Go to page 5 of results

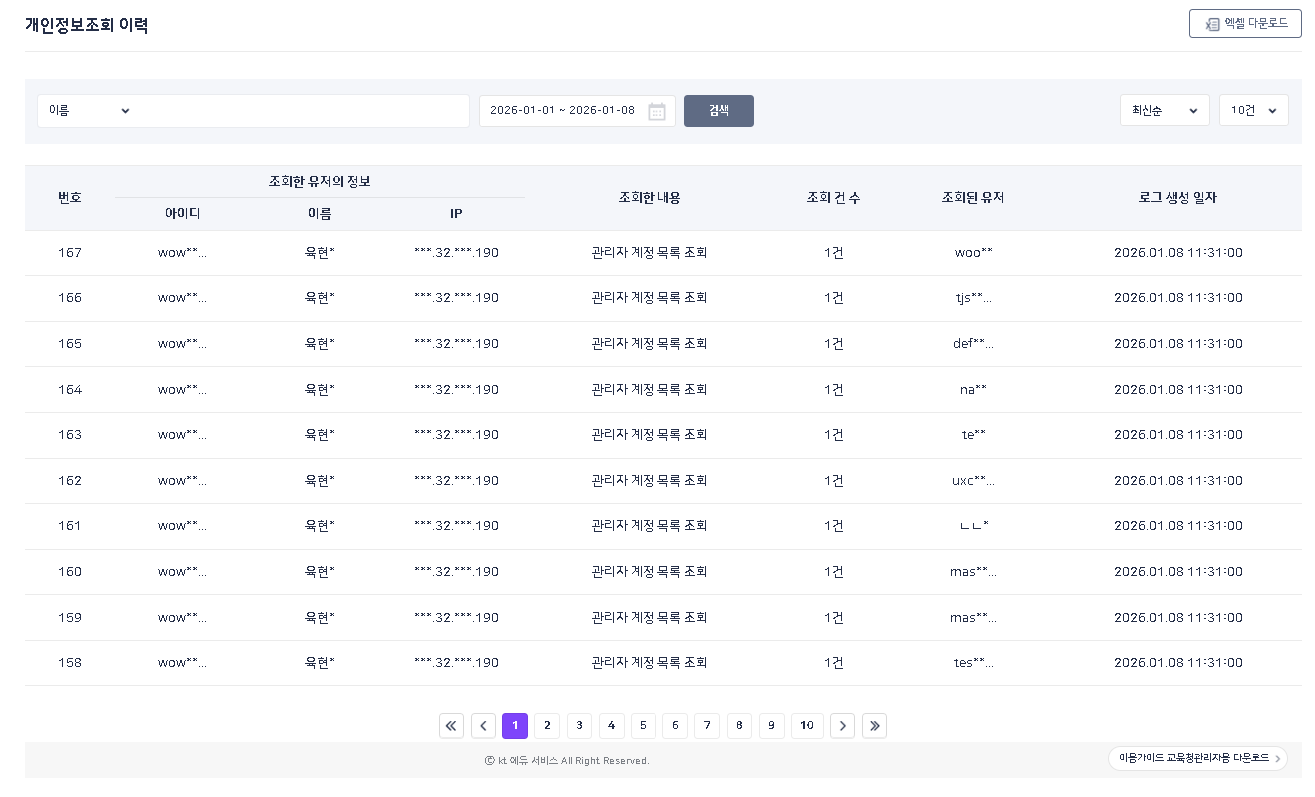click(643, 726)
